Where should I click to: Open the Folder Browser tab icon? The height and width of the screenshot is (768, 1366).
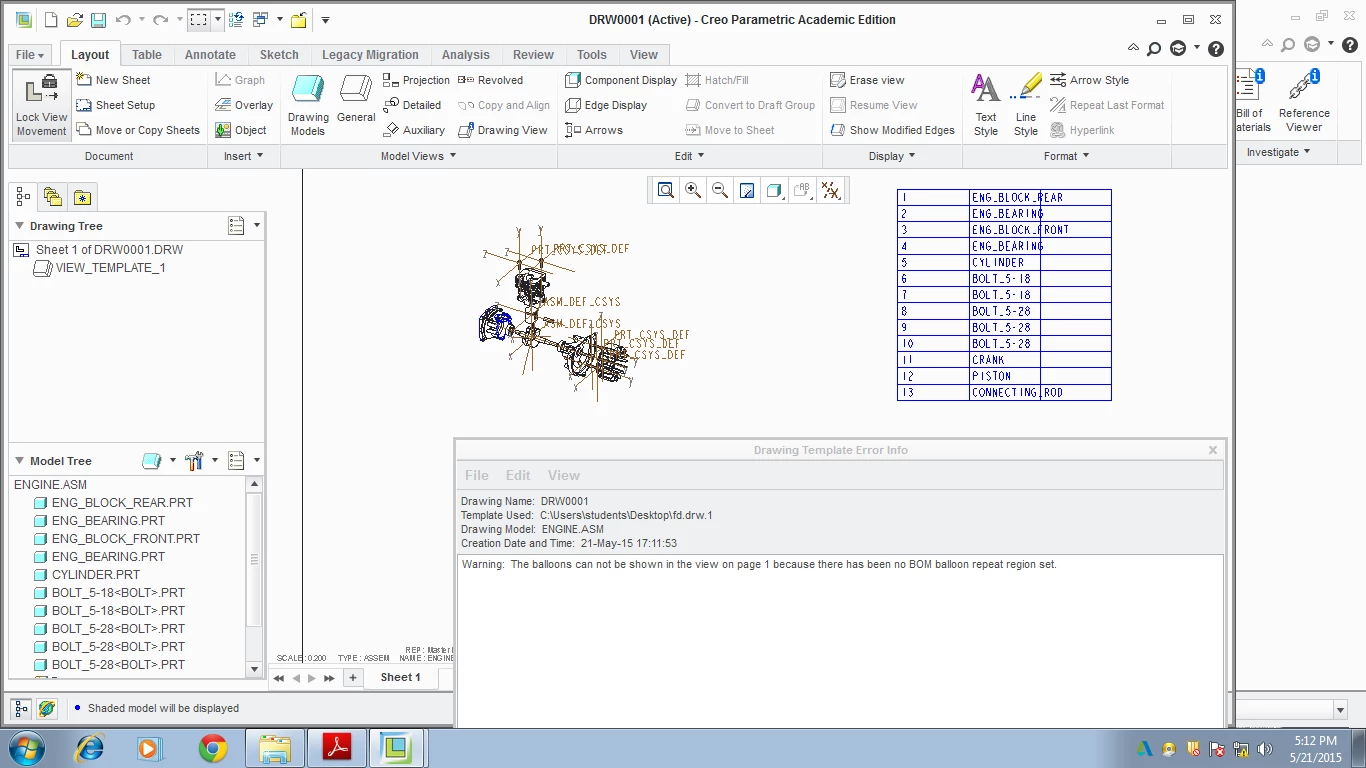[53, 197]
